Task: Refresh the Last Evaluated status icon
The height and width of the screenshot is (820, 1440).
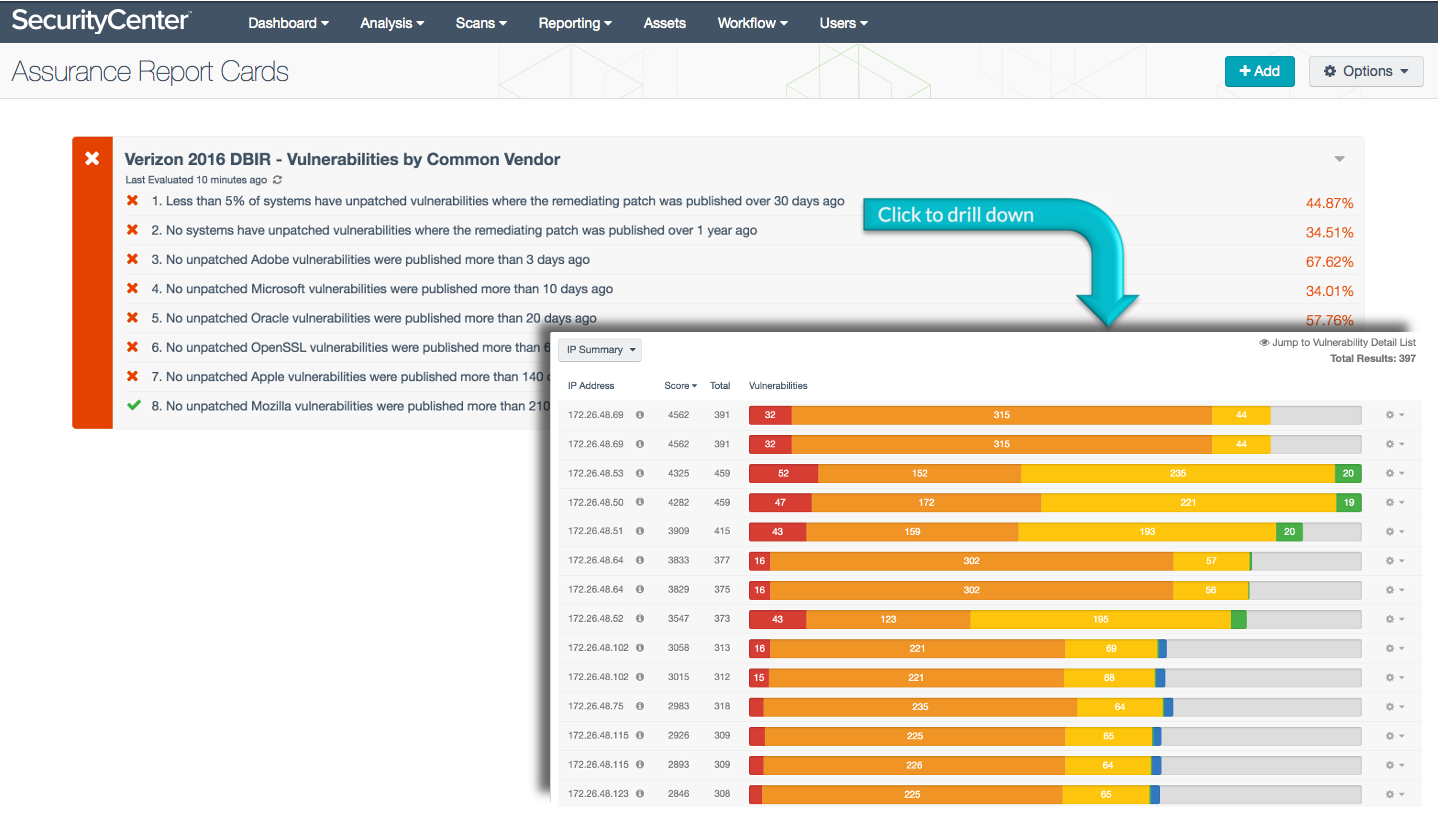Action: coord(277,180)
